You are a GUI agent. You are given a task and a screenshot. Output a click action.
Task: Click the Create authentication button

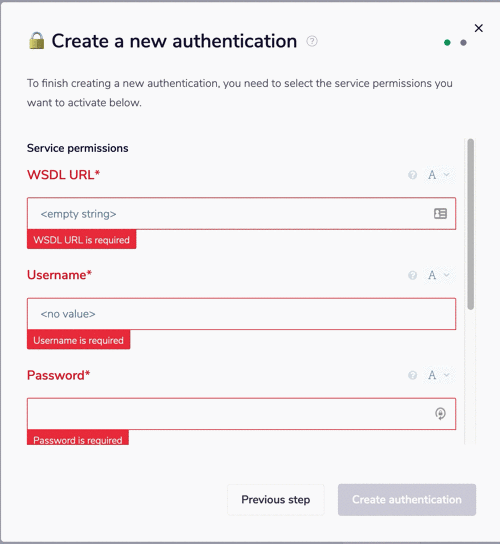(407, 500)
